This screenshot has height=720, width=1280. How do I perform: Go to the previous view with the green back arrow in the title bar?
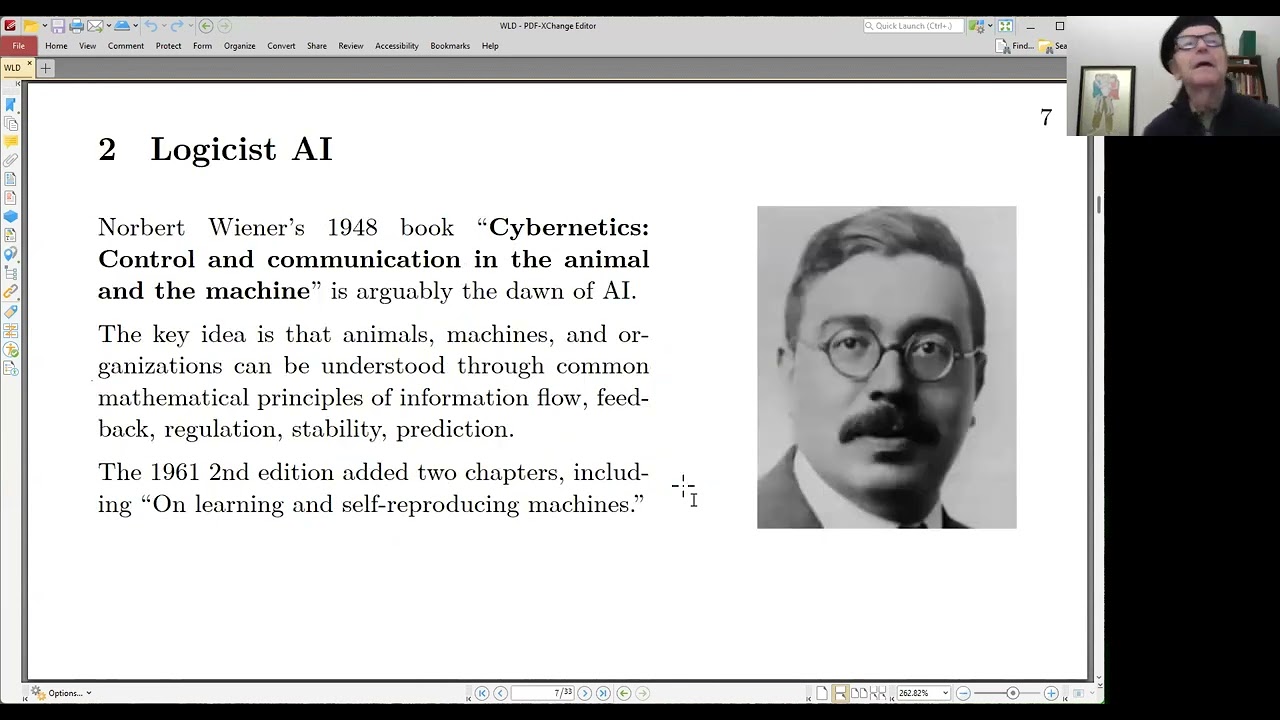(205, 26)
